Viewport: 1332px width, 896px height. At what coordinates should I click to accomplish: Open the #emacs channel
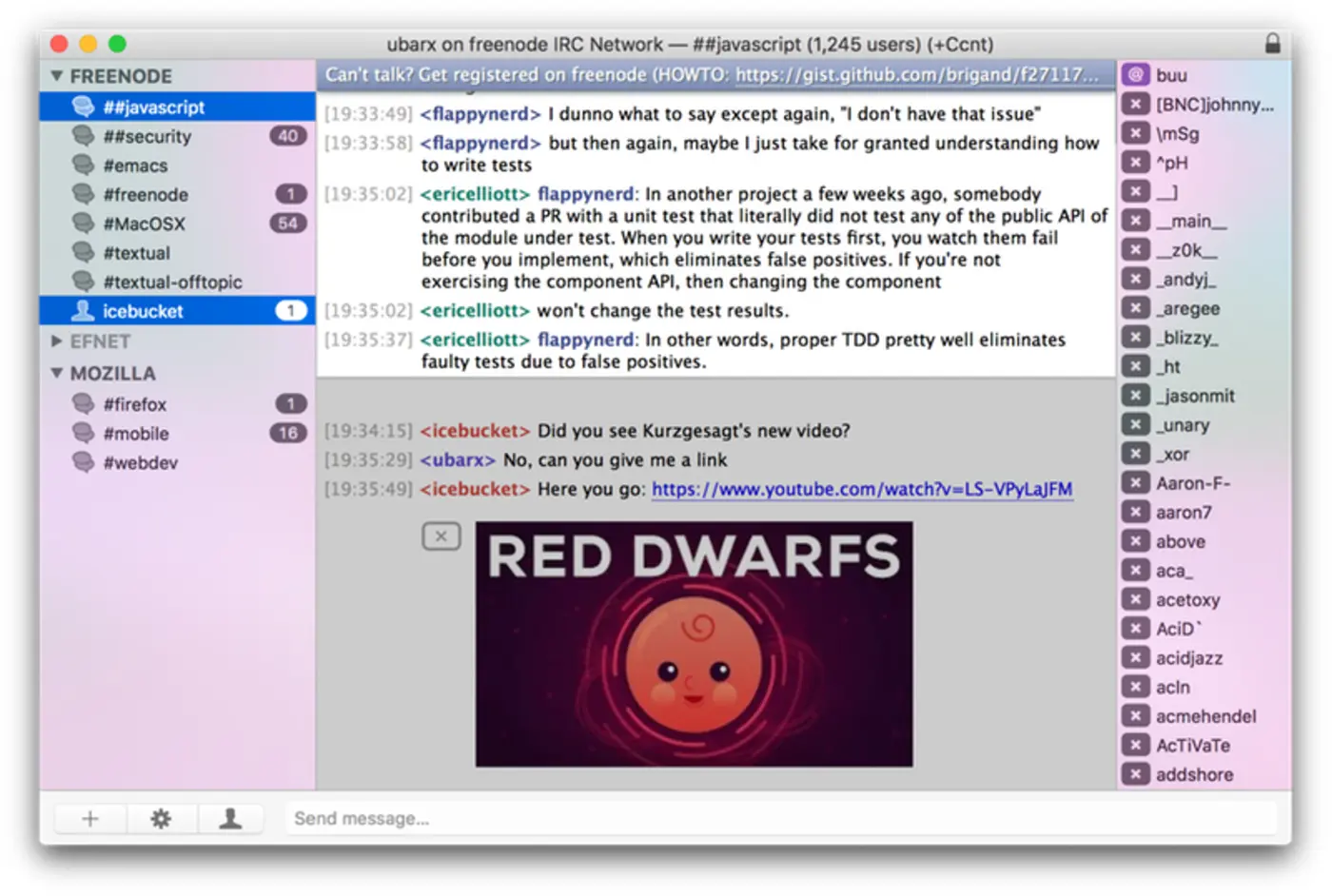[177, 166]
